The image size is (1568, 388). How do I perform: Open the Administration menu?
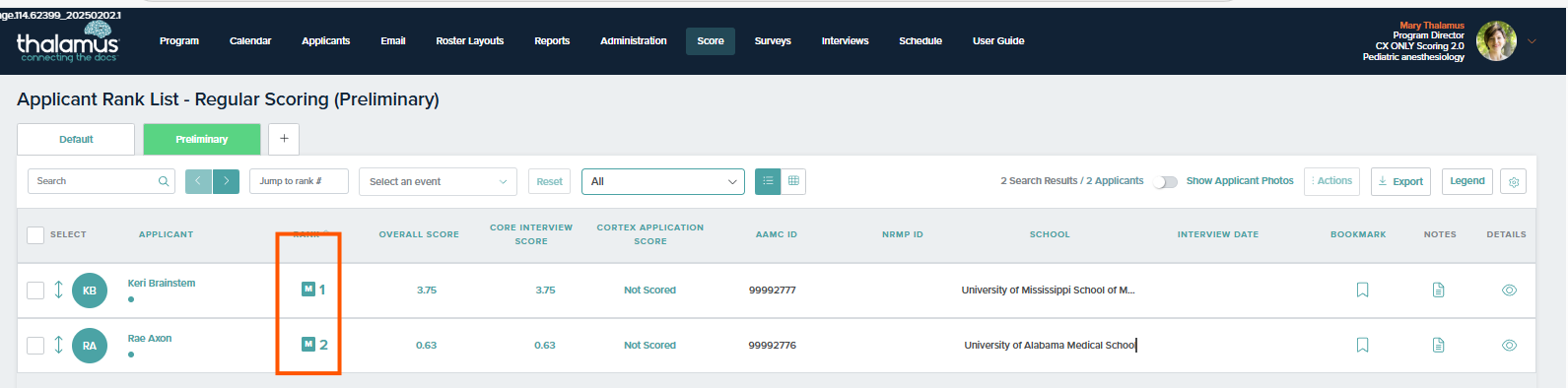[634, 41]
